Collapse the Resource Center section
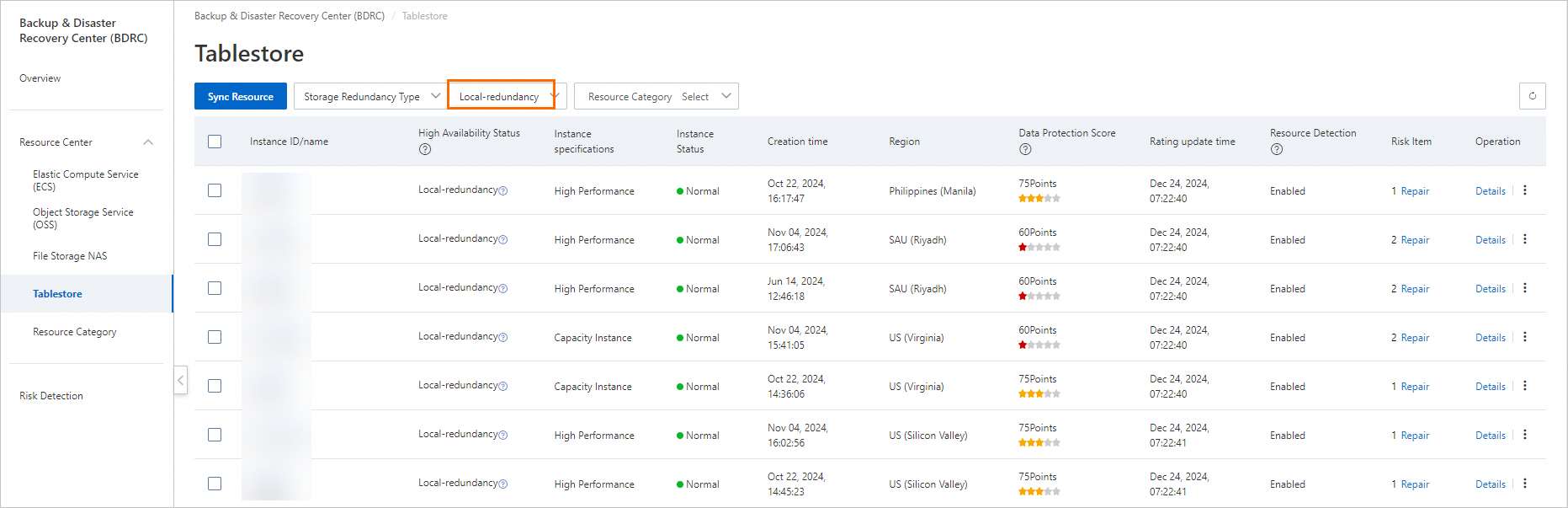The image size is (1568, 508). pyautogui.click(x=148, y=142)
